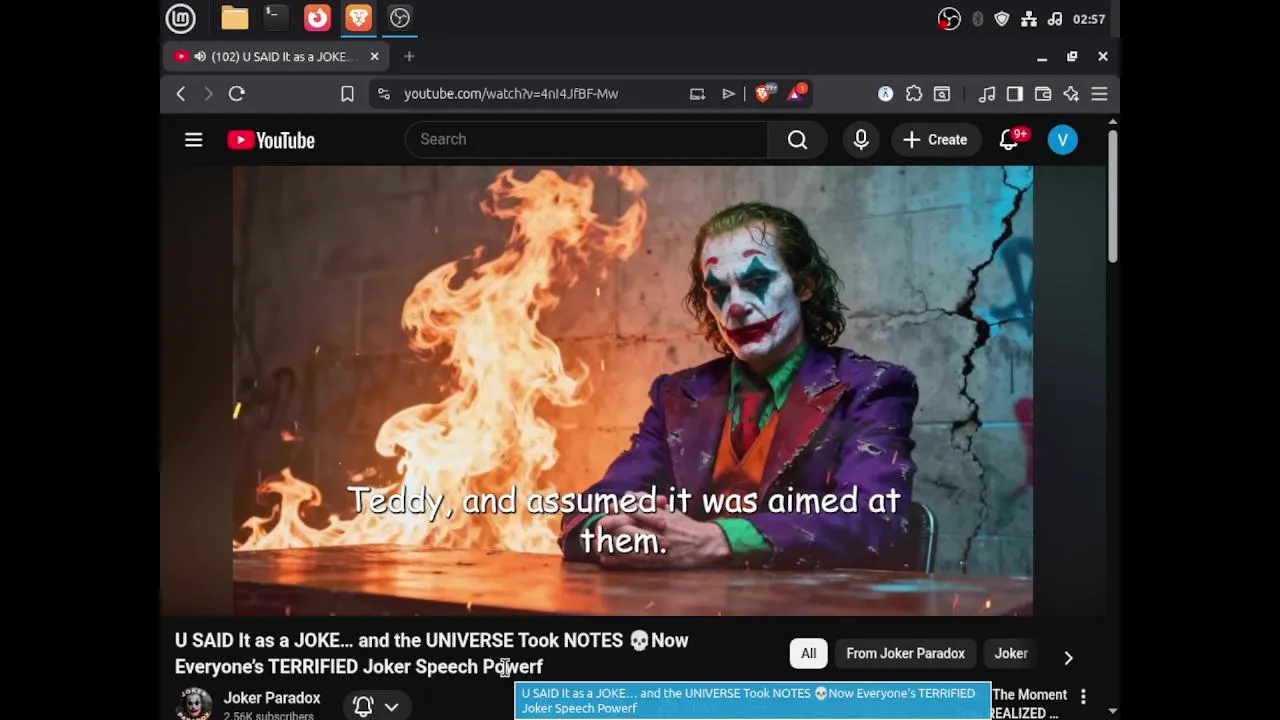
Task: Open the Linux Mint start menu
Action: 180,18
